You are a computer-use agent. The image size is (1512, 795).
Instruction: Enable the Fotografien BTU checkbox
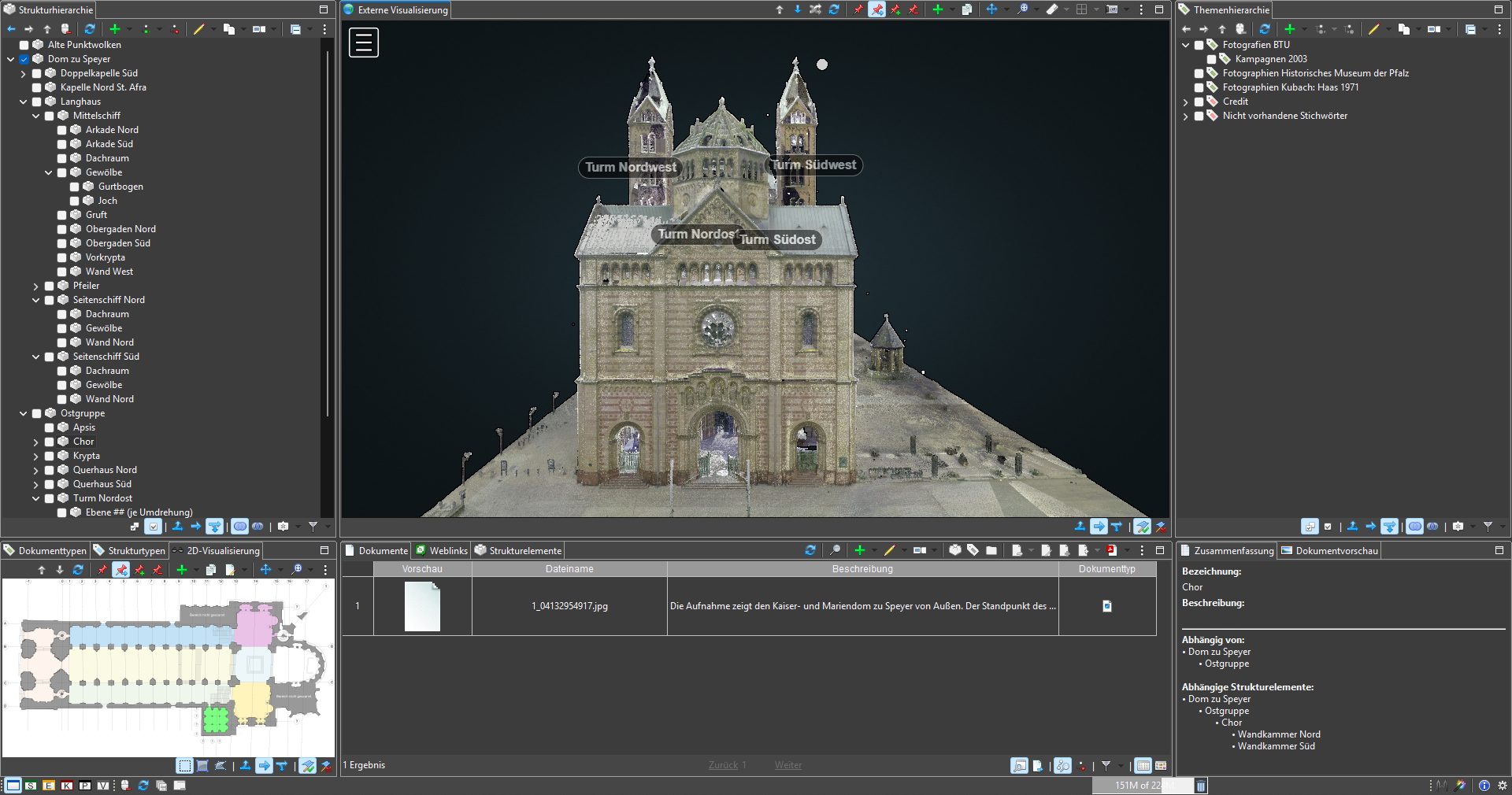(x=1199, y=45)
